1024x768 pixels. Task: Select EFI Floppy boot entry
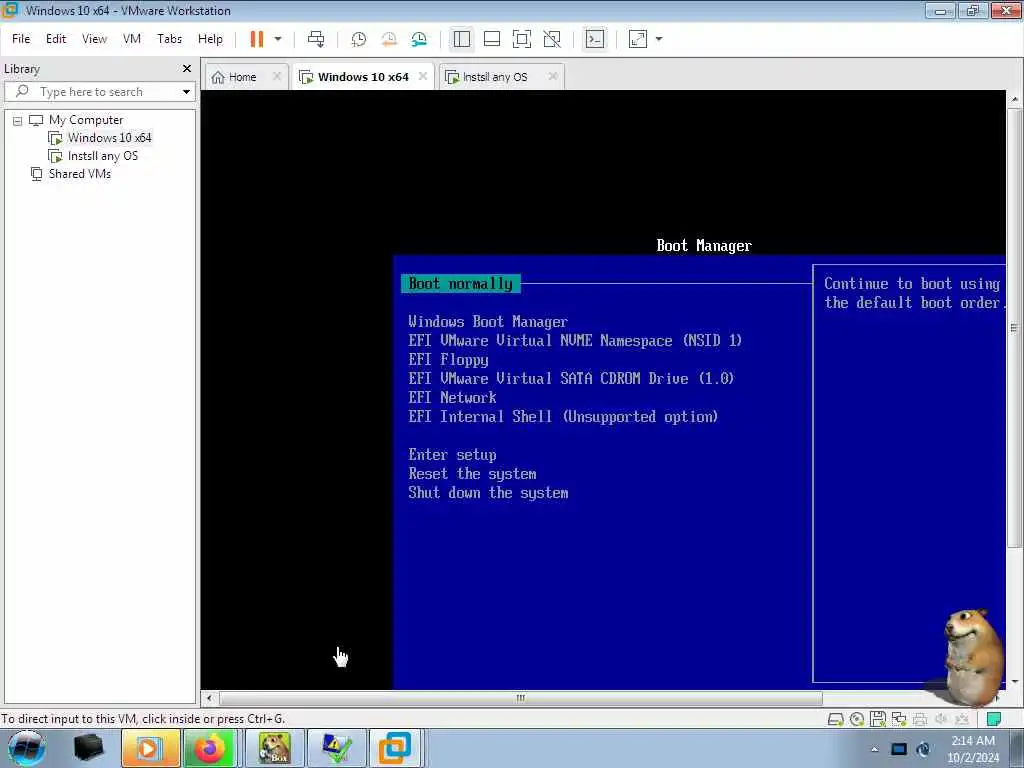(x=448, y=359)
